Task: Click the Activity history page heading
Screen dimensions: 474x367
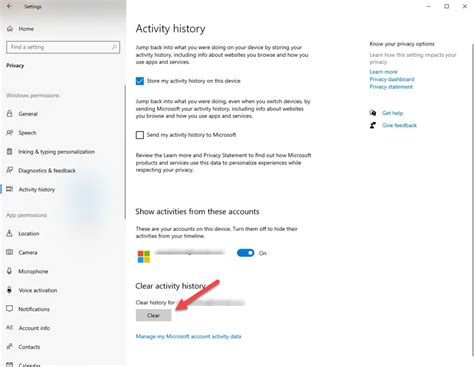Action: (x=170, y=29)
